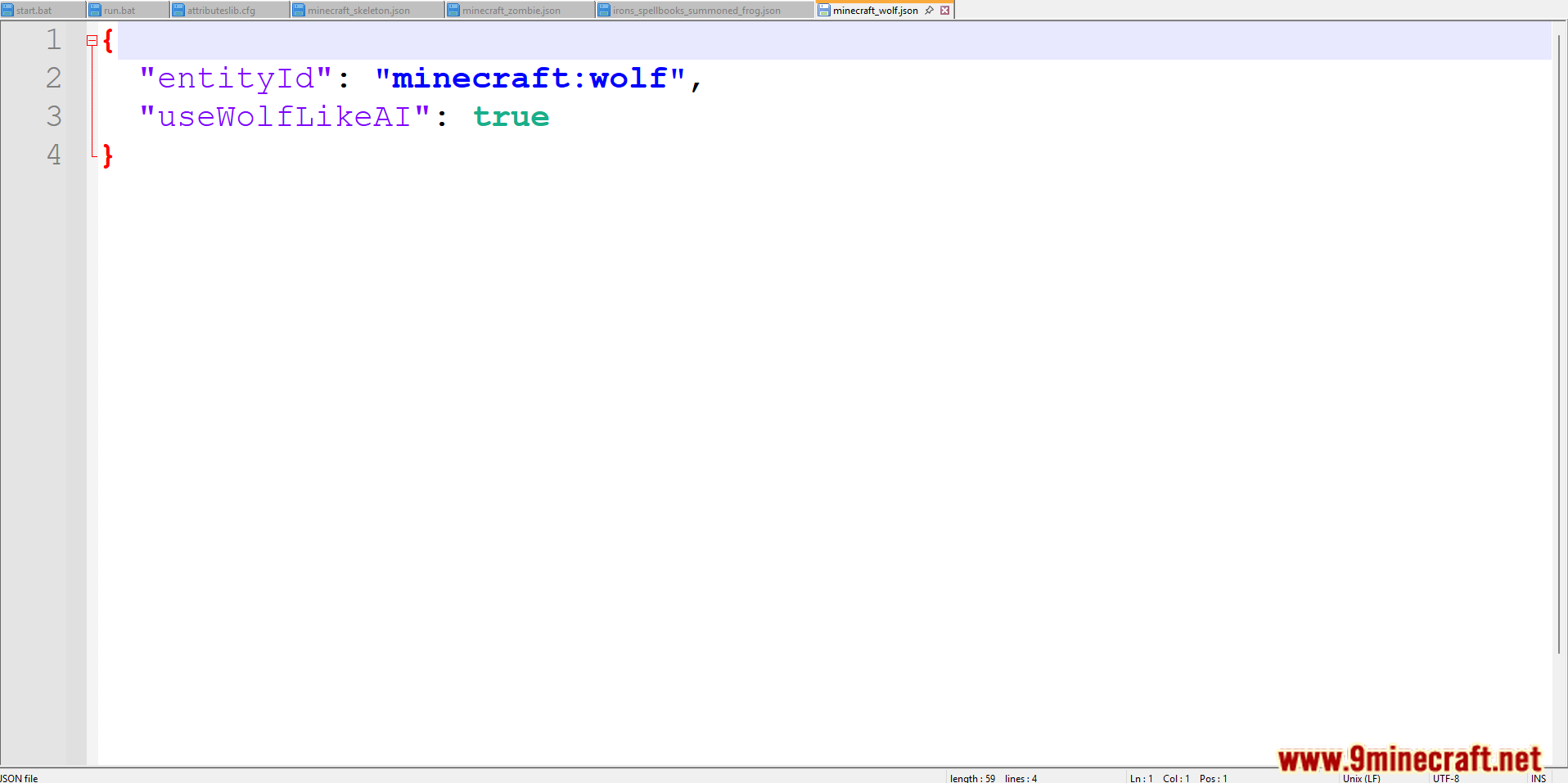Click the UTF-8 encoding indicator
Viewport: 1568px width, 783px height.
pyautogui.click(x=1446, y=778)
